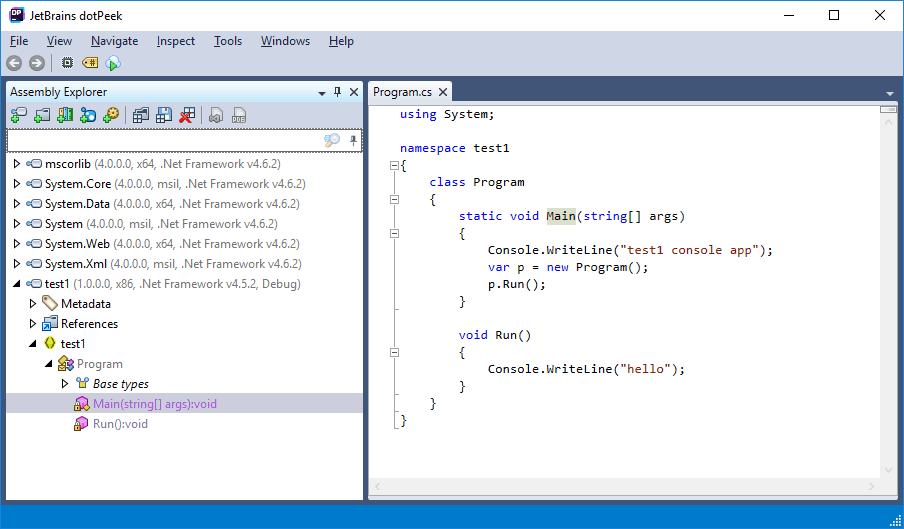The height and width of the screenshot is (529, 904).
Task: Collapse the test1 assembly tree node
Action: point(16,284)
